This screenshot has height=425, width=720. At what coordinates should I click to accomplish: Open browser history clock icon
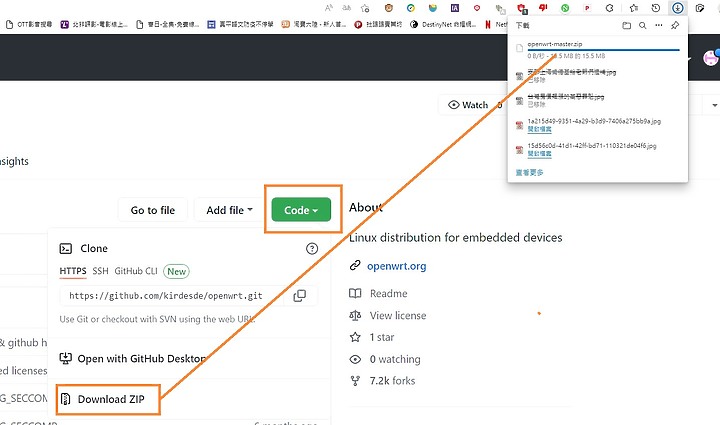click(656, 8)
